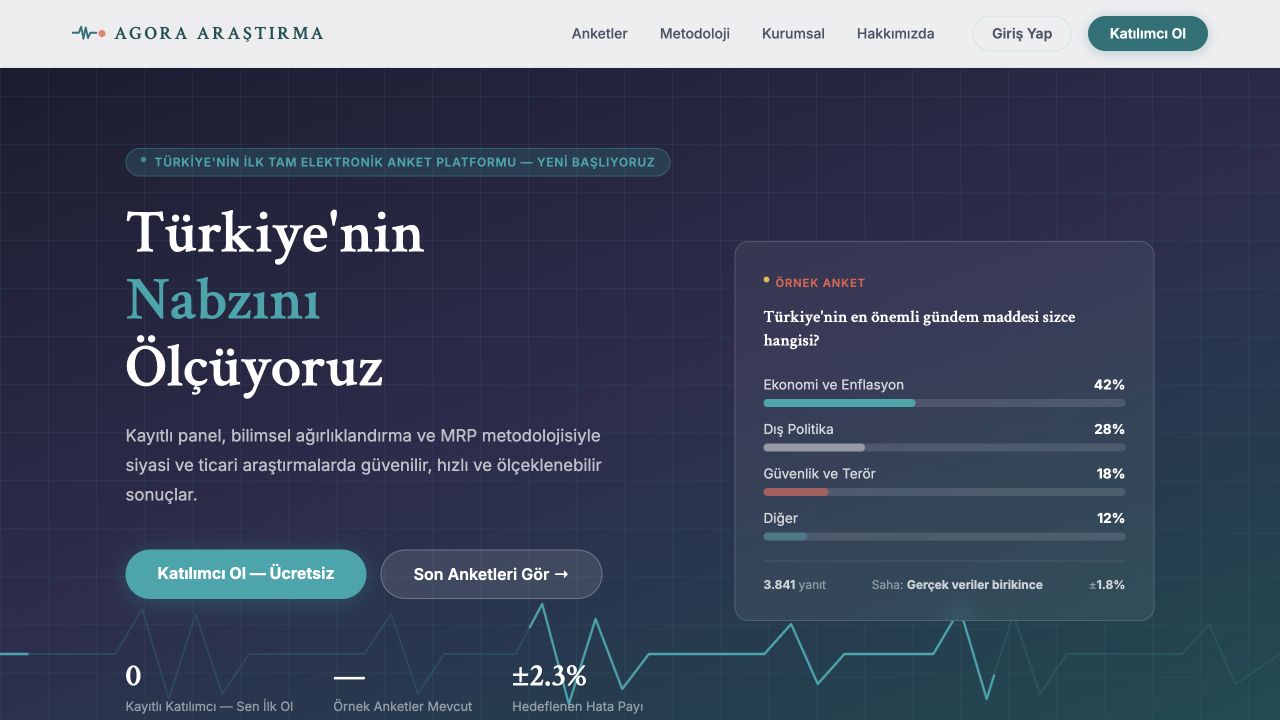The height and width of the screenshot is (720, 1280).
Task: Click the Nabzını headline word
Action: 223,299
